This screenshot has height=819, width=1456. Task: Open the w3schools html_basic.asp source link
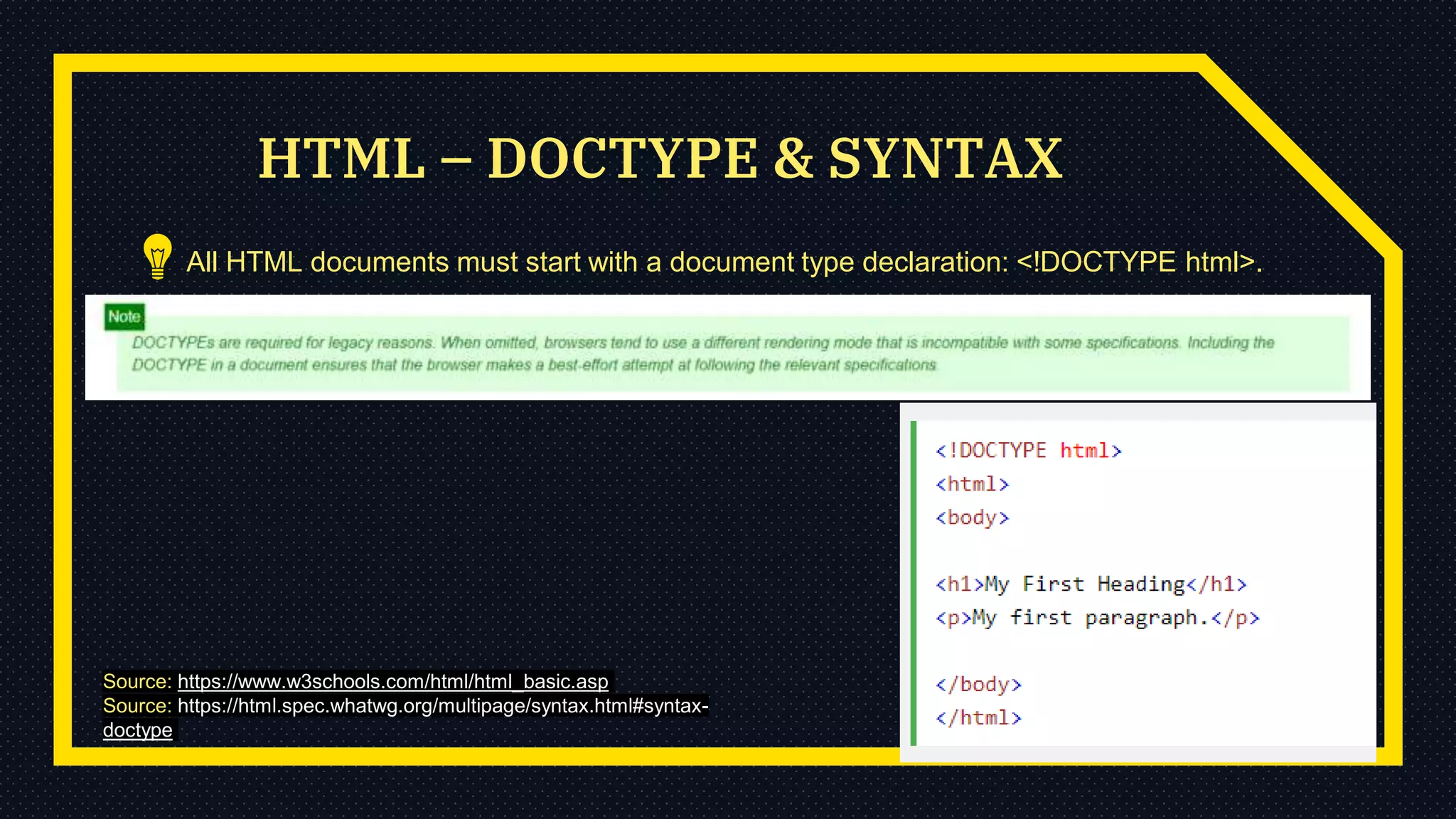pos(392,681)
